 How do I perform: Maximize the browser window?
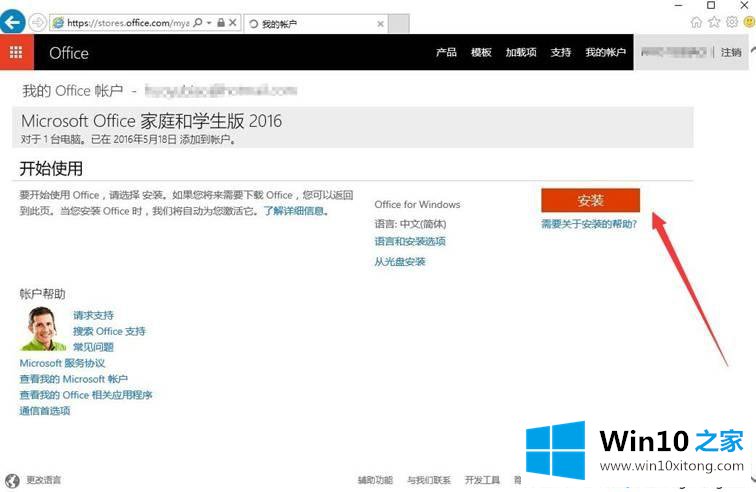point(711,5)
